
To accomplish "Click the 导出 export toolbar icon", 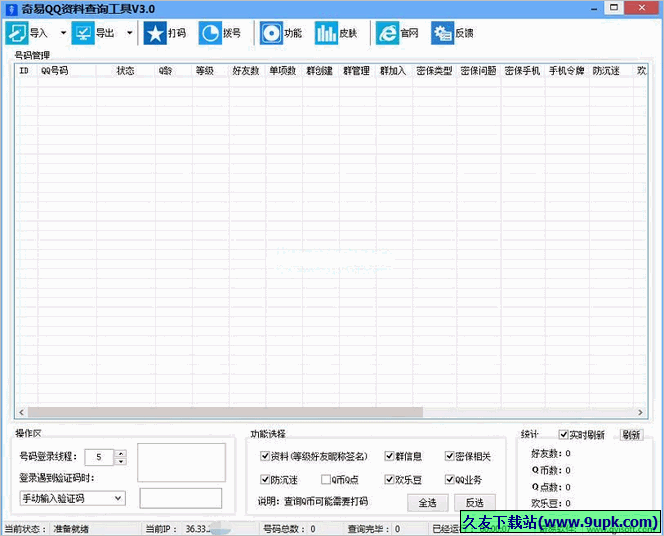I will (83, 33).
